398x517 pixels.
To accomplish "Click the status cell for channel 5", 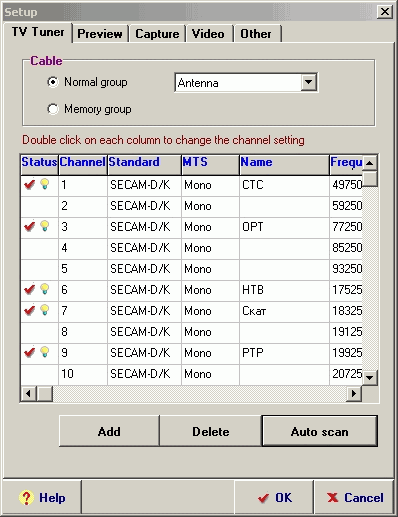I will tap(39, 269).
